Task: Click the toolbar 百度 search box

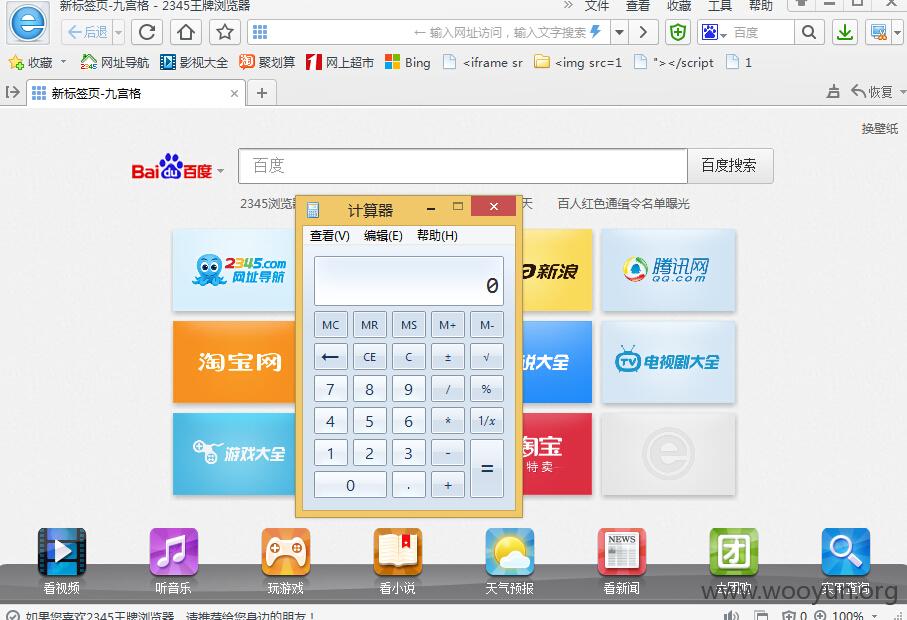Action: [761, 32]
